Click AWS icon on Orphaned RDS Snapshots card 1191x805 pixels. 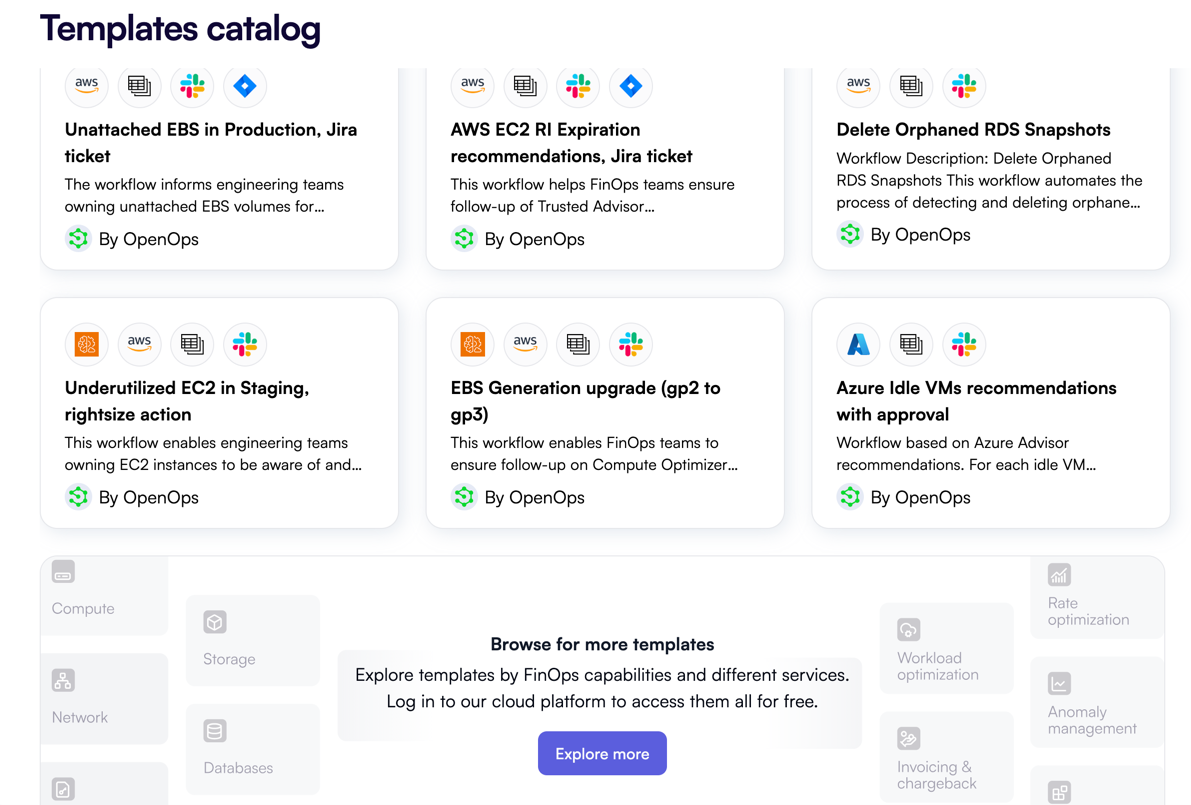(858, 86)
